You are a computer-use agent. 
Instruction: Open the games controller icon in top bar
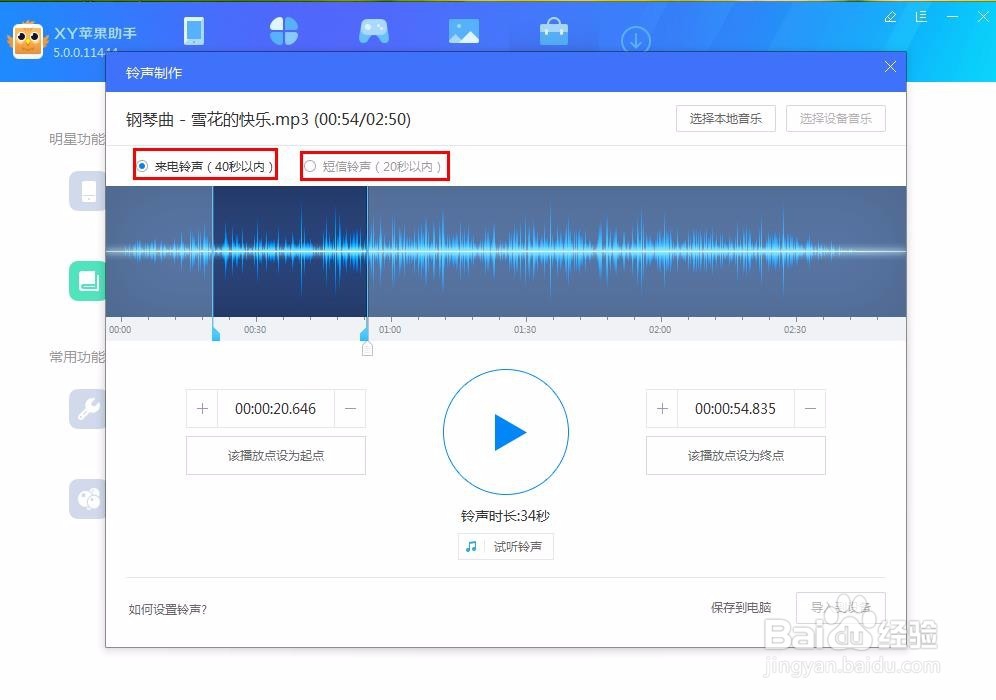point(374,31)
